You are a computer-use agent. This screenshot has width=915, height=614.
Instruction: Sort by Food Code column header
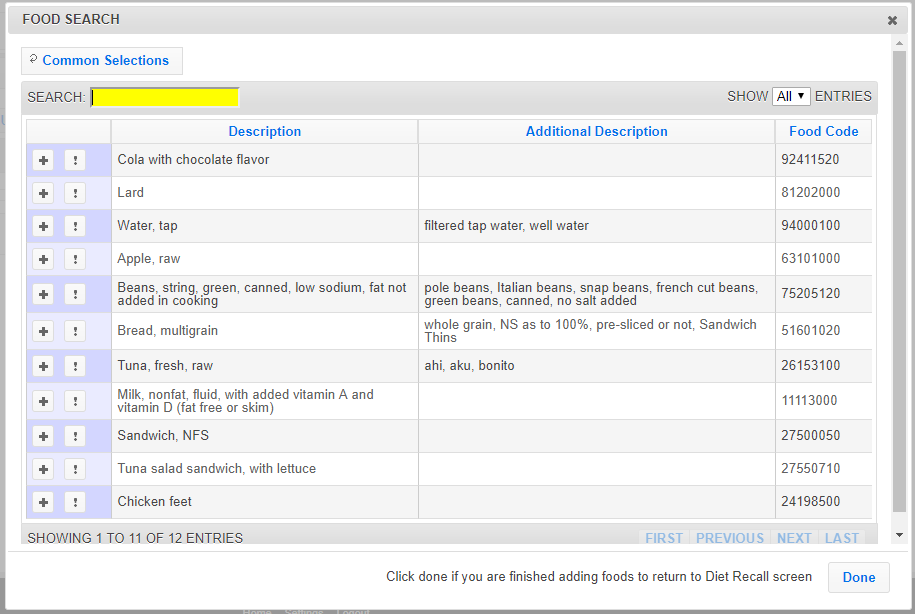point(823,131)
